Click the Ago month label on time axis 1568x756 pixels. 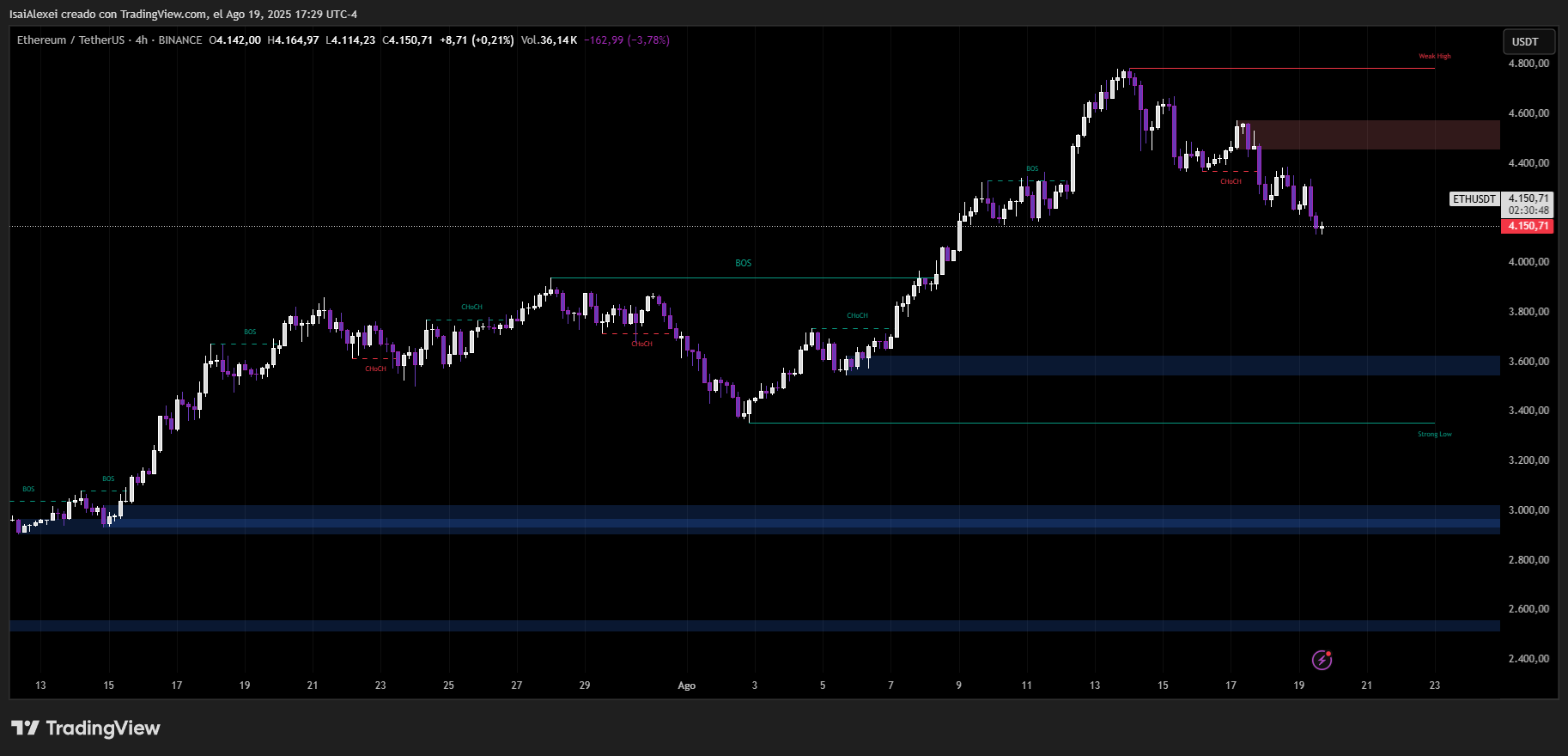coord(686,686)
